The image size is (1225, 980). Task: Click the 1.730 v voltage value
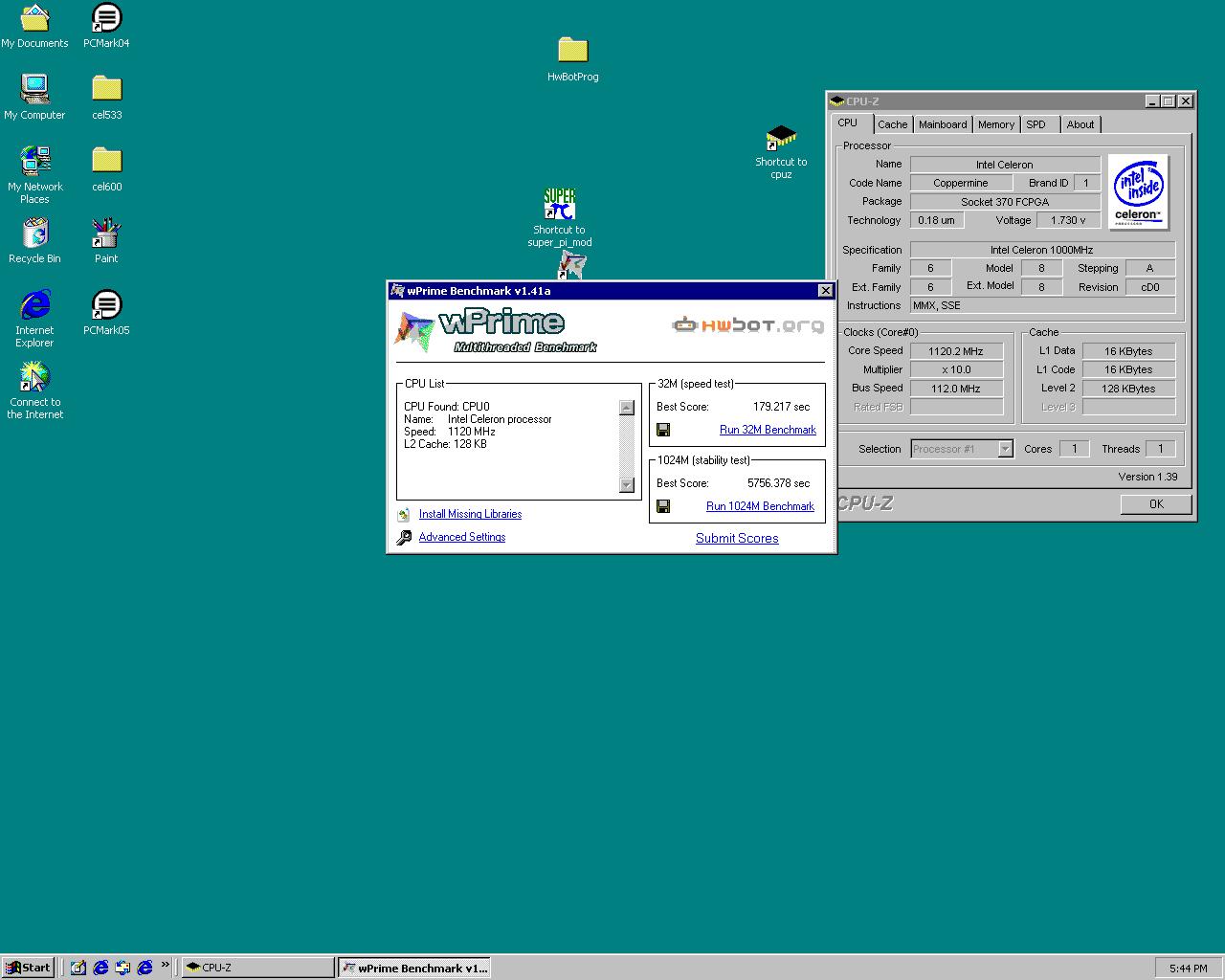tap(1068, 220)
